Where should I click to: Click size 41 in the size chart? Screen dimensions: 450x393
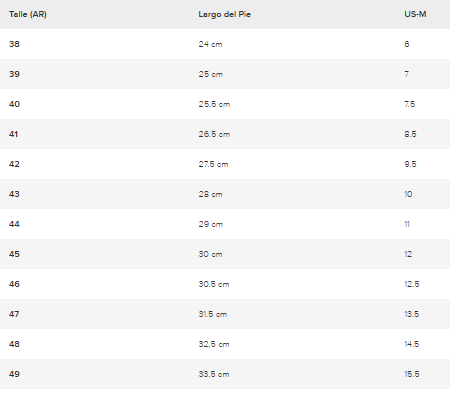tap(13, 134)
